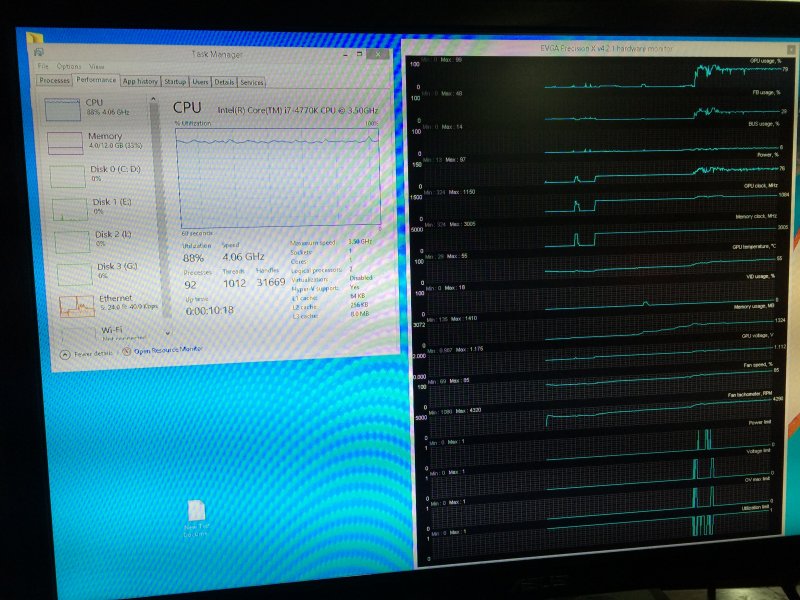Click the Task Manager title bar icon
Image resolution: width=800 pixels, height=600 pixels.
tap(39, 52)
